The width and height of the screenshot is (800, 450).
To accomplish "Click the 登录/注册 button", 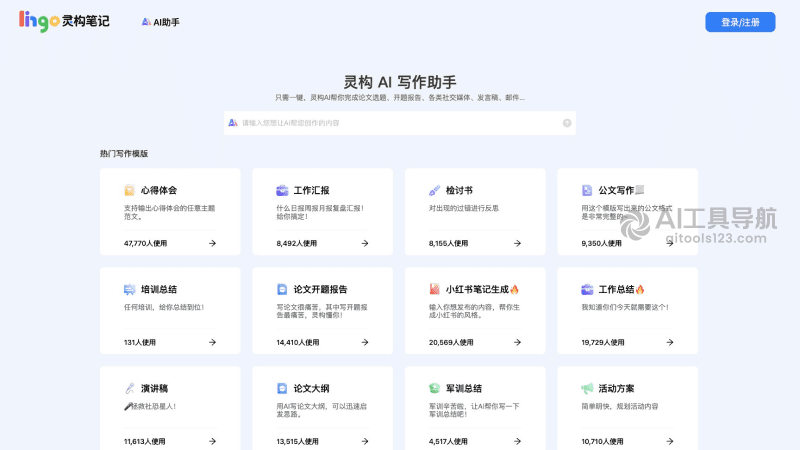I will (740, 22).
